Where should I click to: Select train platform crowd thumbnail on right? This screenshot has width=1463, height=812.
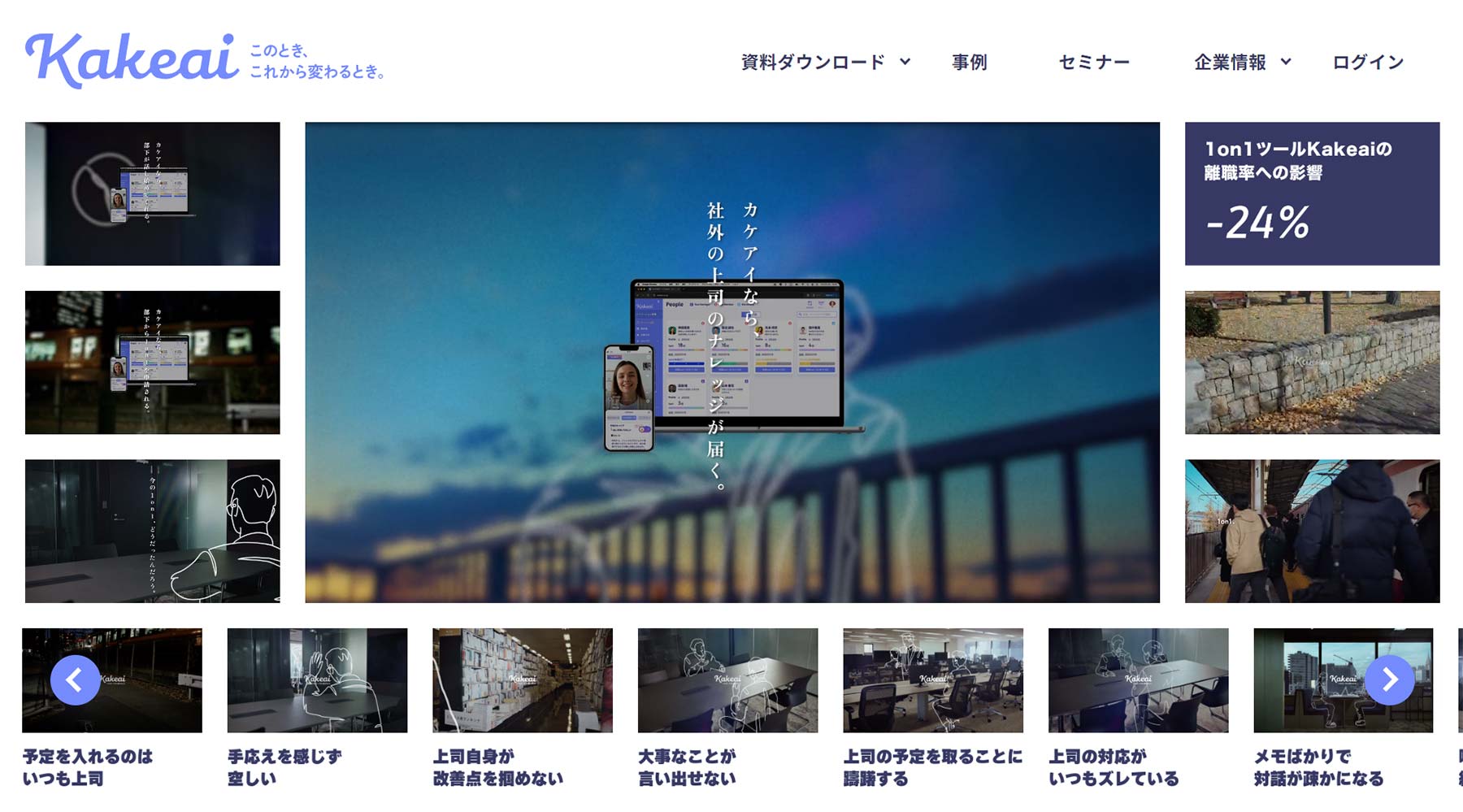(1312, 531)
